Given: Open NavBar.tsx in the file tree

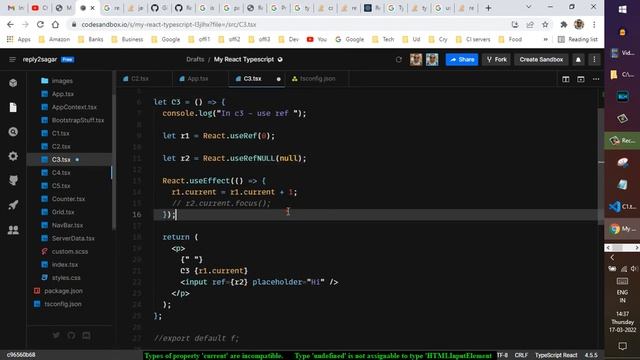Looking at the screenshot, I should (x=67, y=225).
